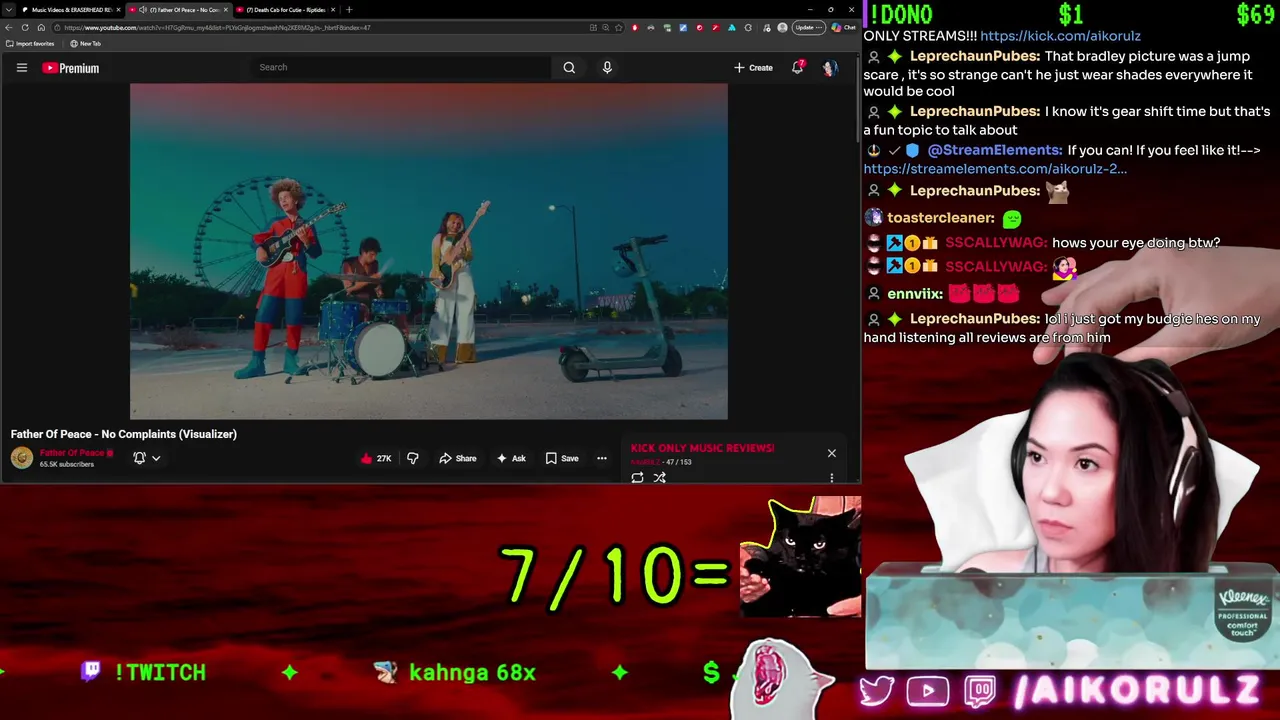1280x720 pixels.
Task: Mute the Father Of Peace tab via the speaker icon
Action: point(142,10)
